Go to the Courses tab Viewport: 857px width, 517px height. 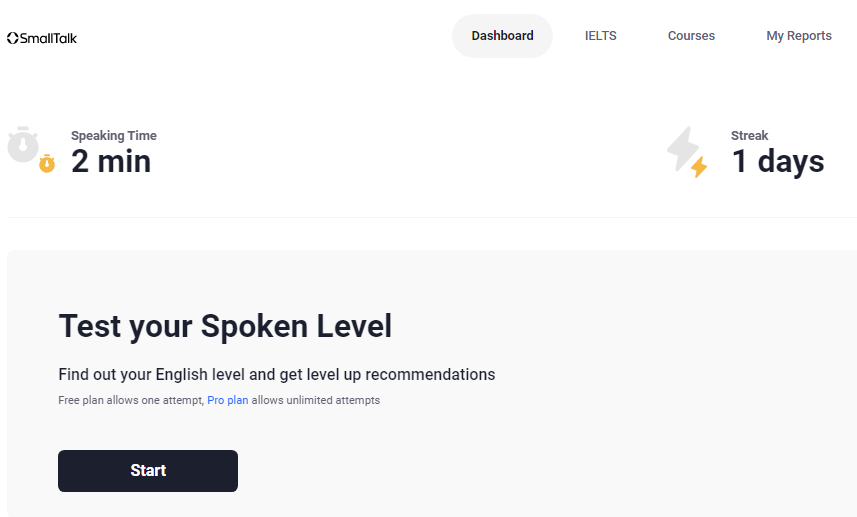coord(691,36)
